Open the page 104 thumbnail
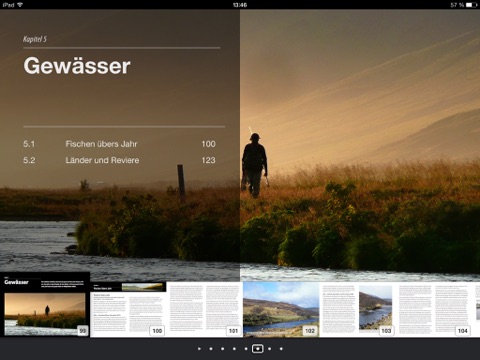 [x=434, y=310]
